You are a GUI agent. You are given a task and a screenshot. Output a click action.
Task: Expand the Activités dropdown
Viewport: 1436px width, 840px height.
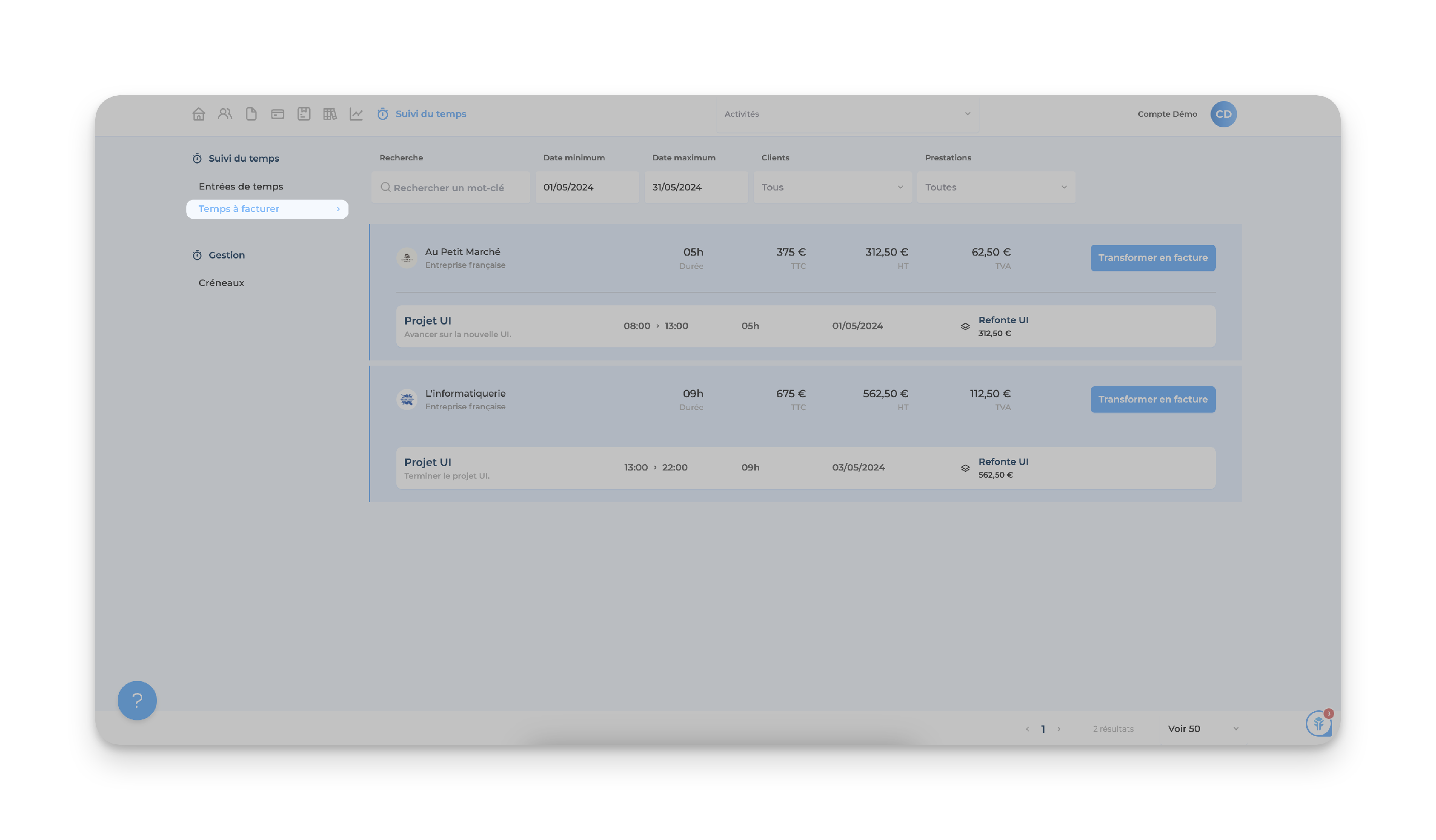847,114
